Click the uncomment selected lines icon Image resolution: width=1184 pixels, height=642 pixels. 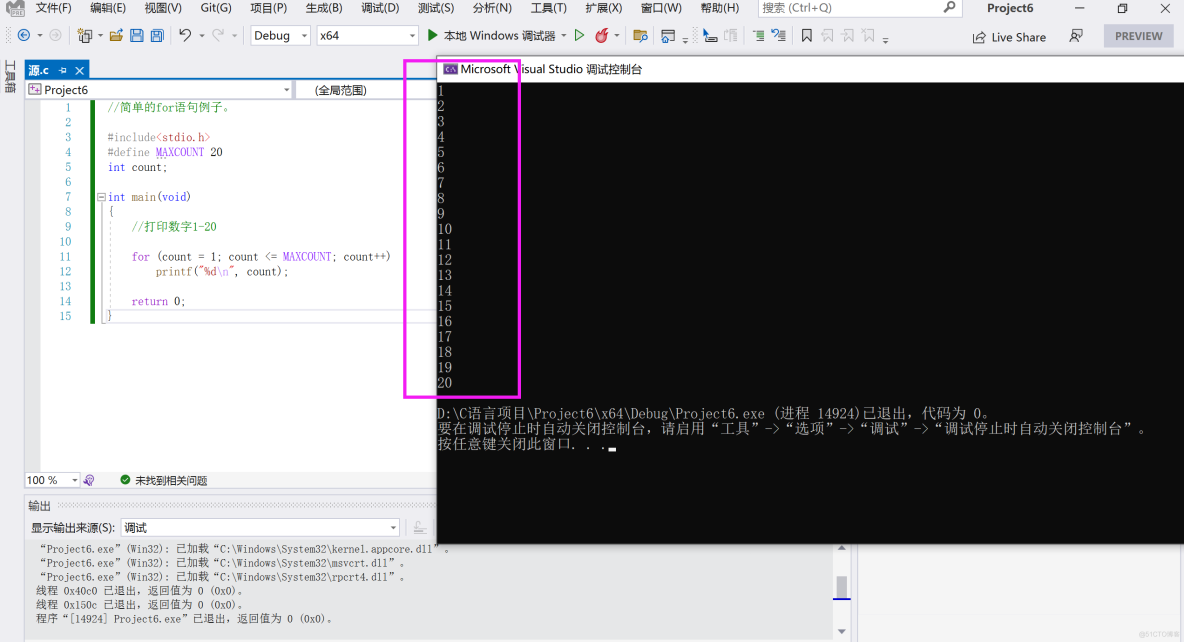779,35
